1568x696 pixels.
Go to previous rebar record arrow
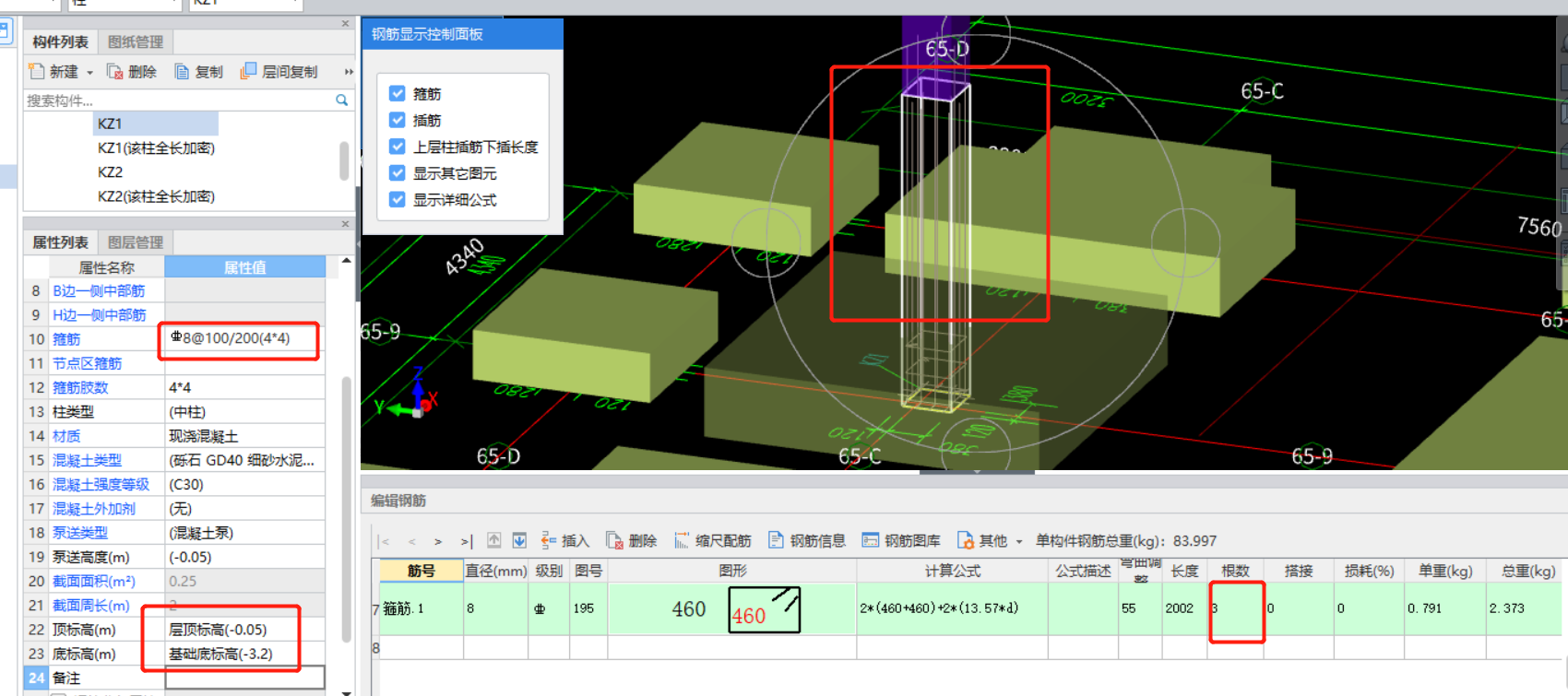pyautogui.click(x=411, y=541)
